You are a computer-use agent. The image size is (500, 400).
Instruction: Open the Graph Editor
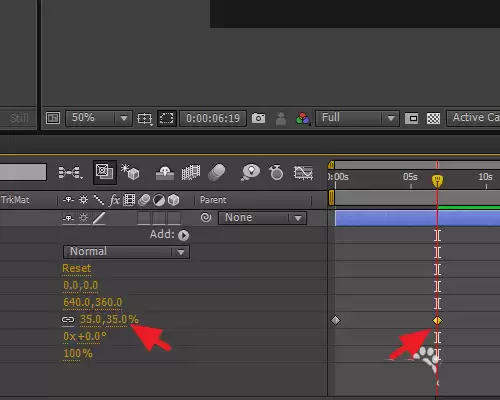303,172
